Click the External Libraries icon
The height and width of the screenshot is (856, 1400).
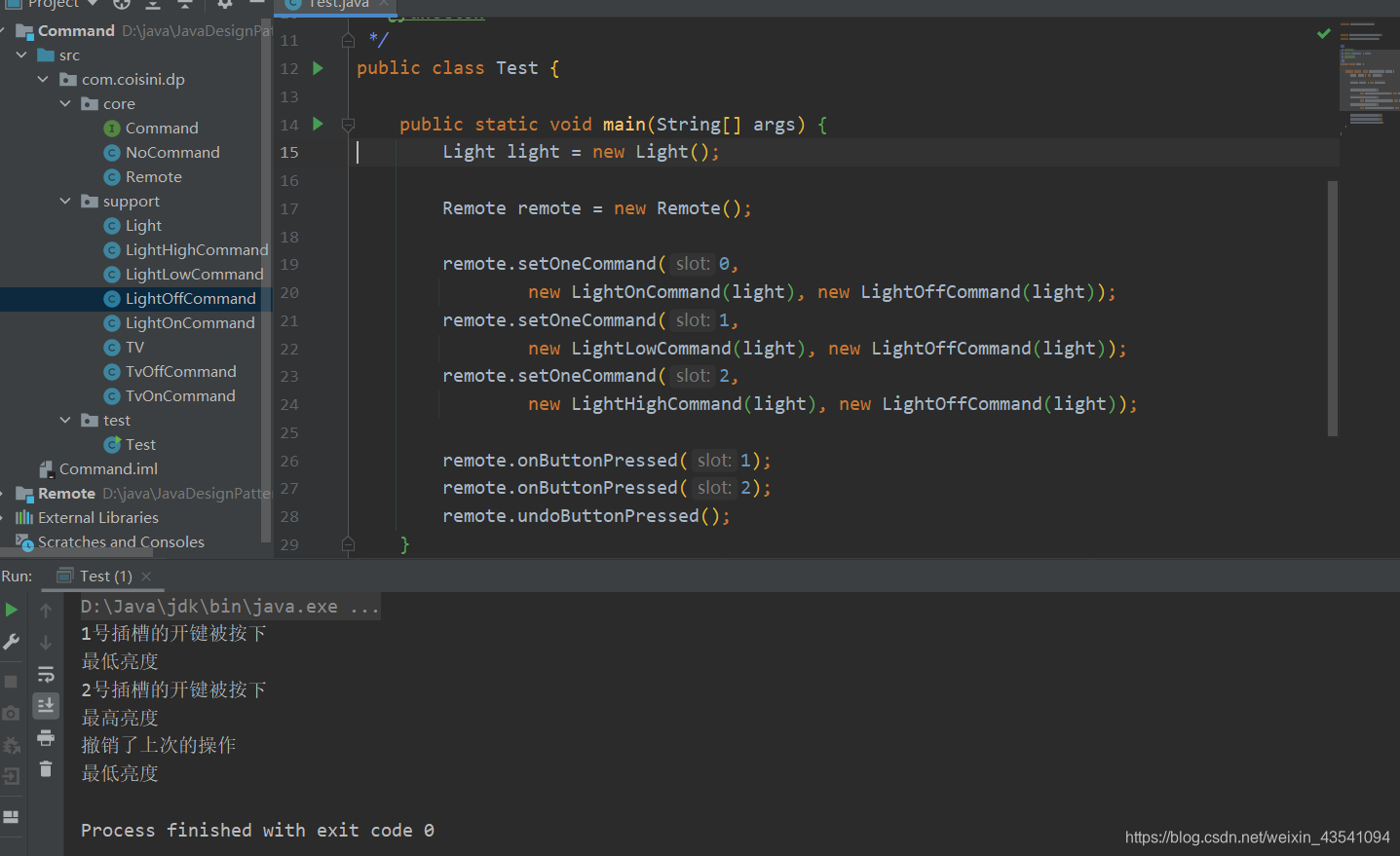(24, 518)
